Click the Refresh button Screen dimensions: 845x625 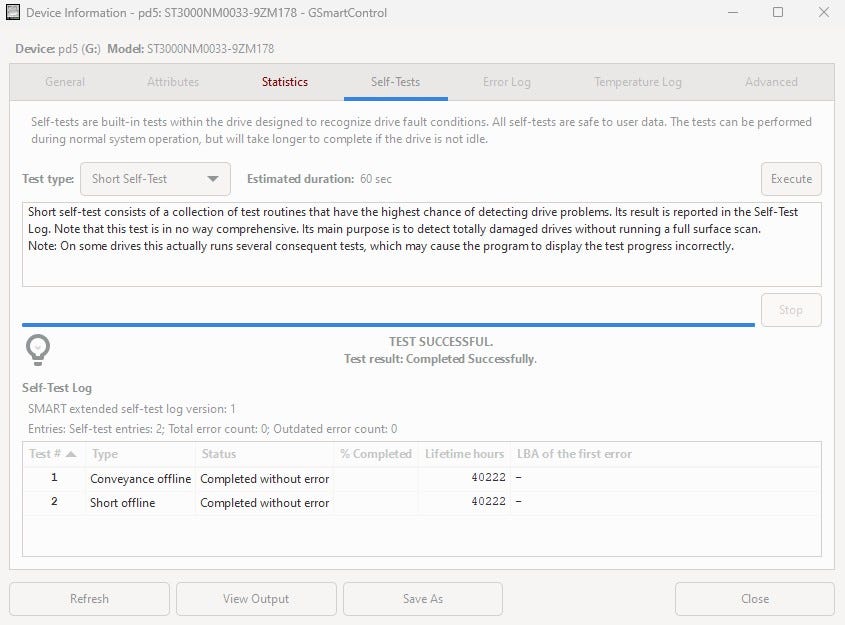[89, 599]
